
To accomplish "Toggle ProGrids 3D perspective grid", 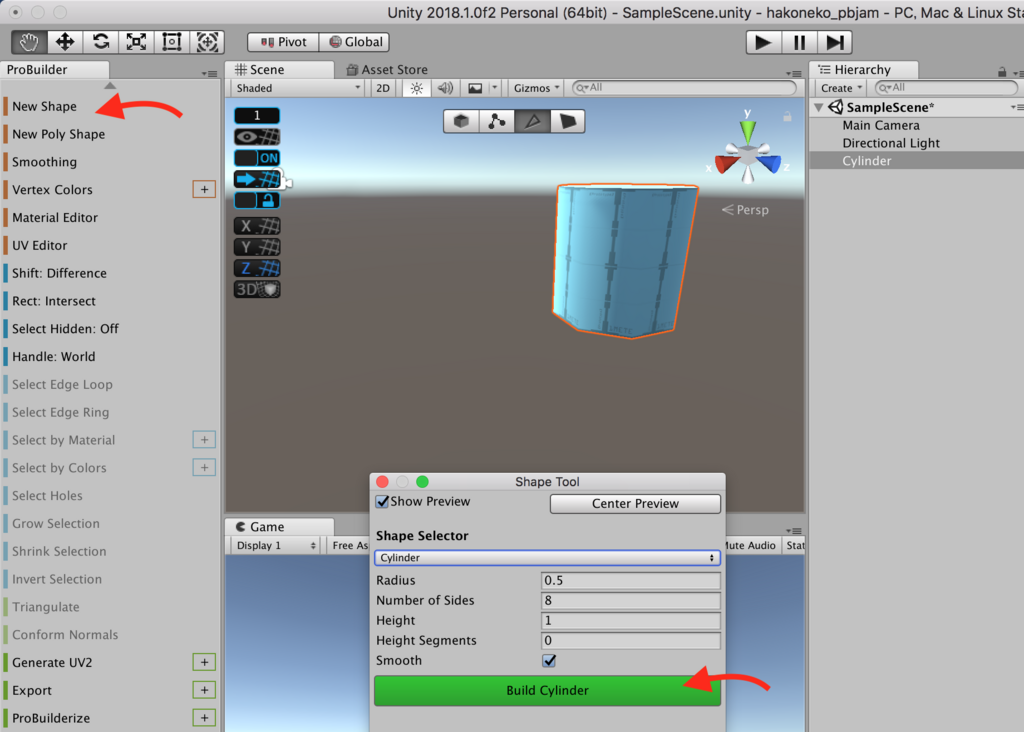I will point(257,289).
